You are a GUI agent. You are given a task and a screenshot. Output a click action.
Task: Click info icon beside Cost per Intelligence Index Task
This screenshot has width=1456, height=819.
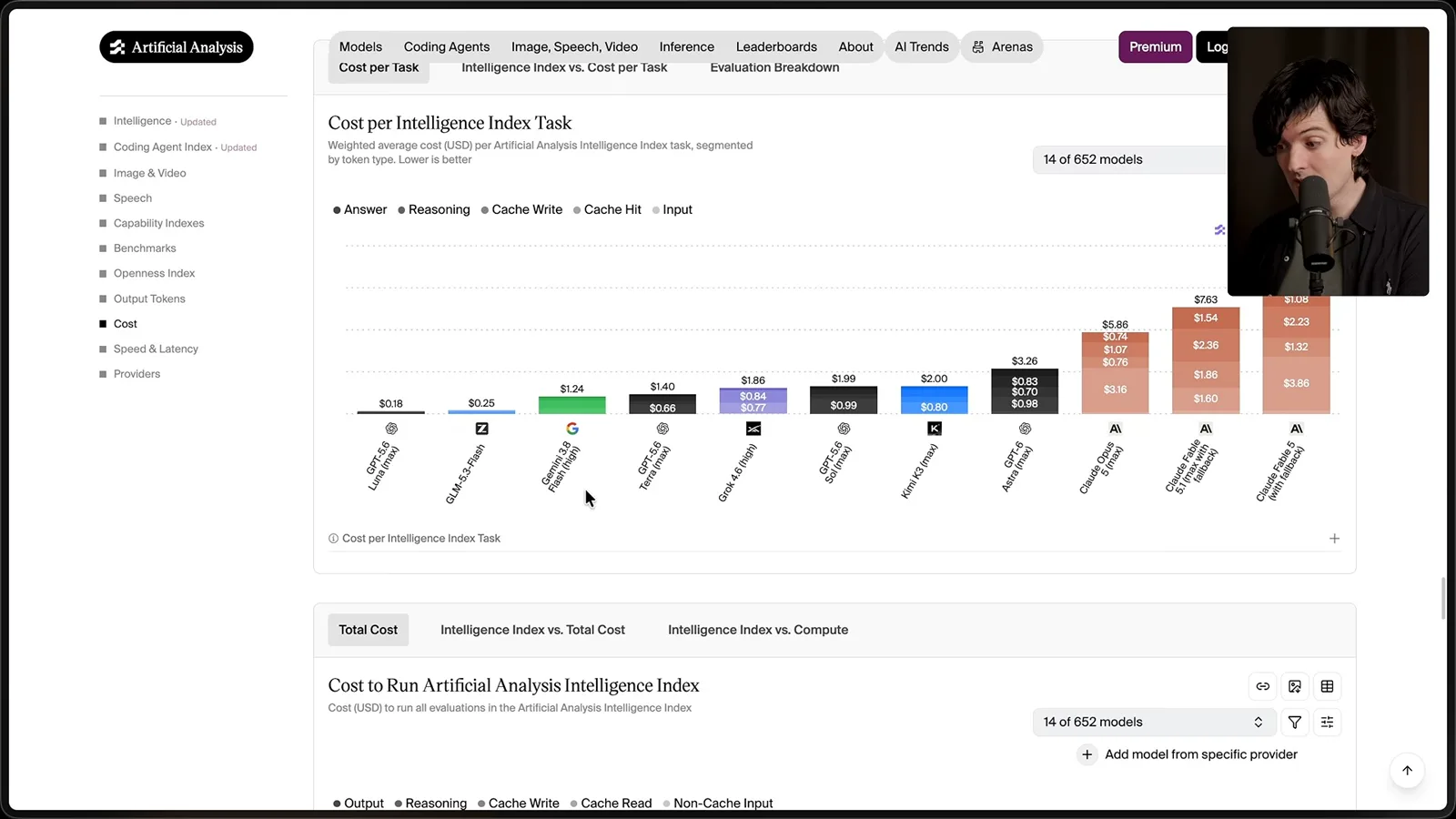pyautogui.click(x=333, y=539)
